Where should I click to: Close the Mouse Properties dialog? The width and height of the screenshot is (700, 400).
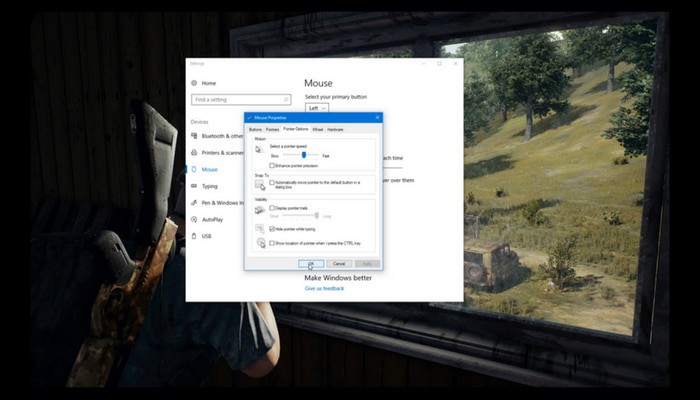click(377, 117)
